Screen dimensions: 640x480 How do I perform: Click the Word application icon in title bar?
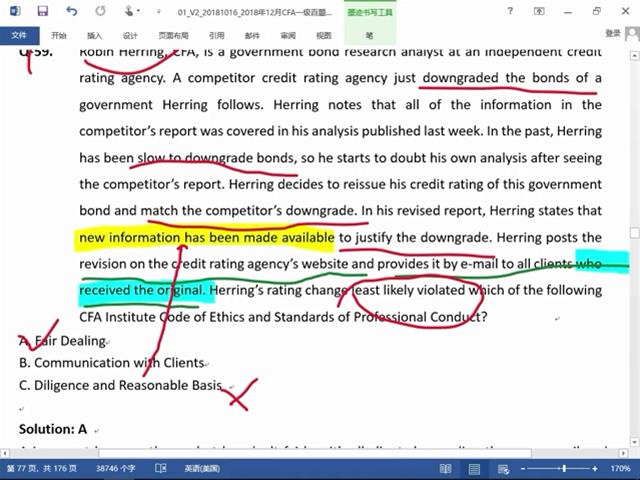tap(13, 12)
